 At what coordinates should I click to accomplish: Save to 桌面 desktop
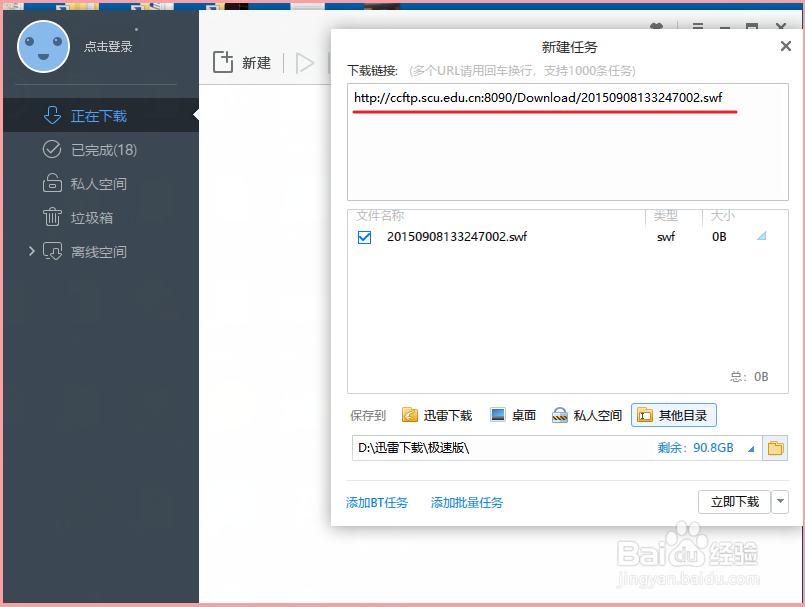513,415
